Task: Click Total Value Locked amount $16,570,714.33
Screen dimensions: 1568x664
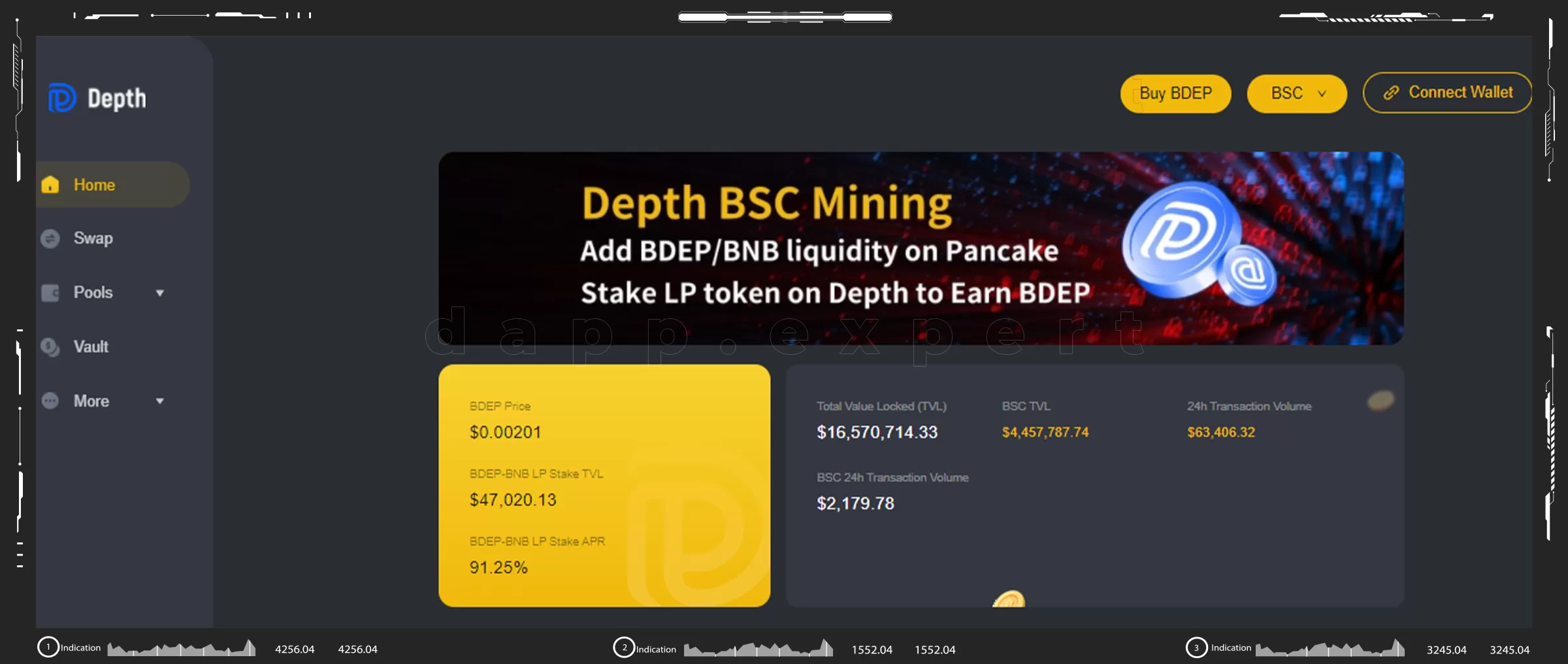Action: [877, 432]
